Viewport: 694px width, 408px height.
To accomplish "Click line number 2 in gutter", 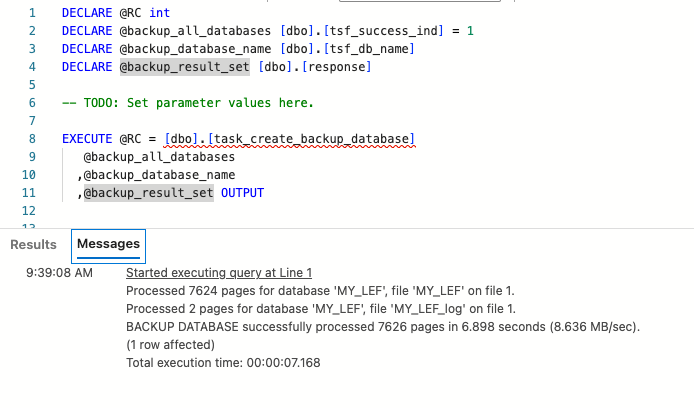I will click(32, 31).
